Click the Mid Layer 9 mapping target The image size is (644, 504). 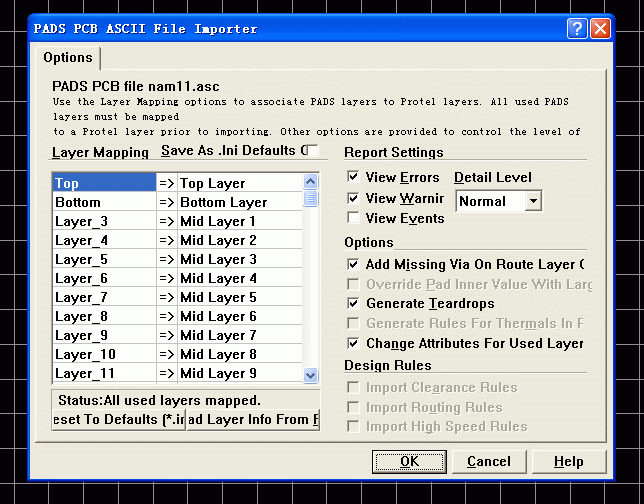click(x=238, y=373)
